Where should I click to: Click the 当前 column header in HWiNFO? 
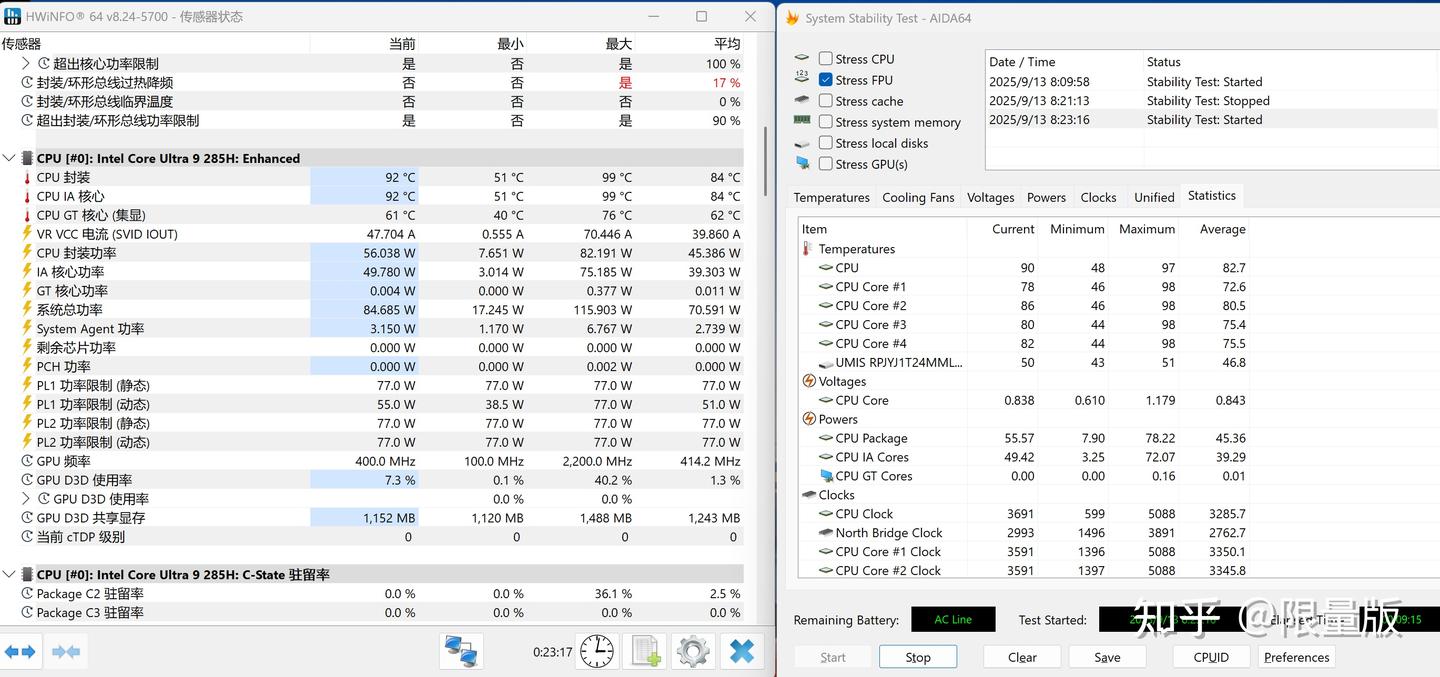[x=364, y=43]
